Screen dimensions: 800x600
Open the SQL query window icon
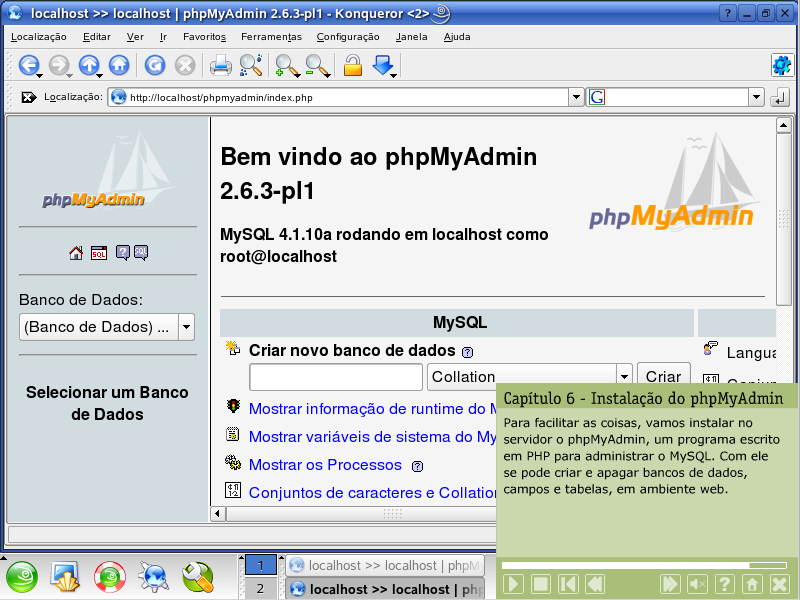point(98,253)
